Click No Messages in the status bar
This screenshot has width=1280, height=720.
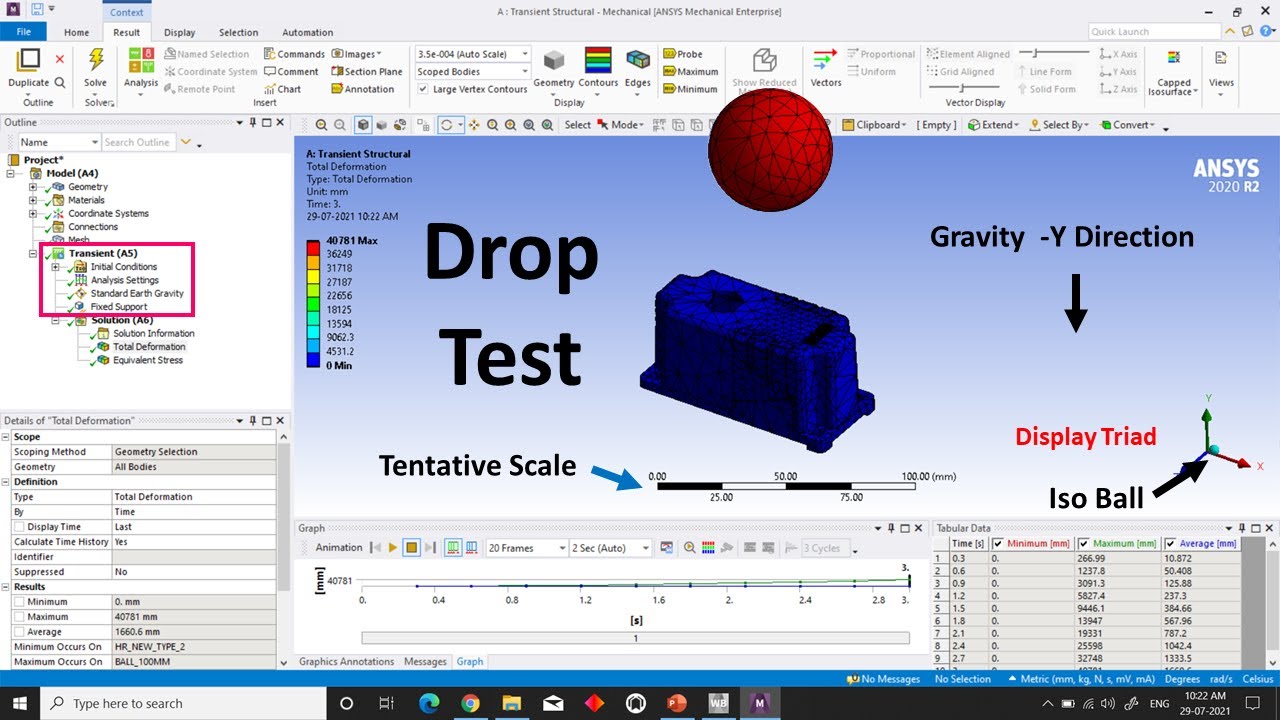883,679
